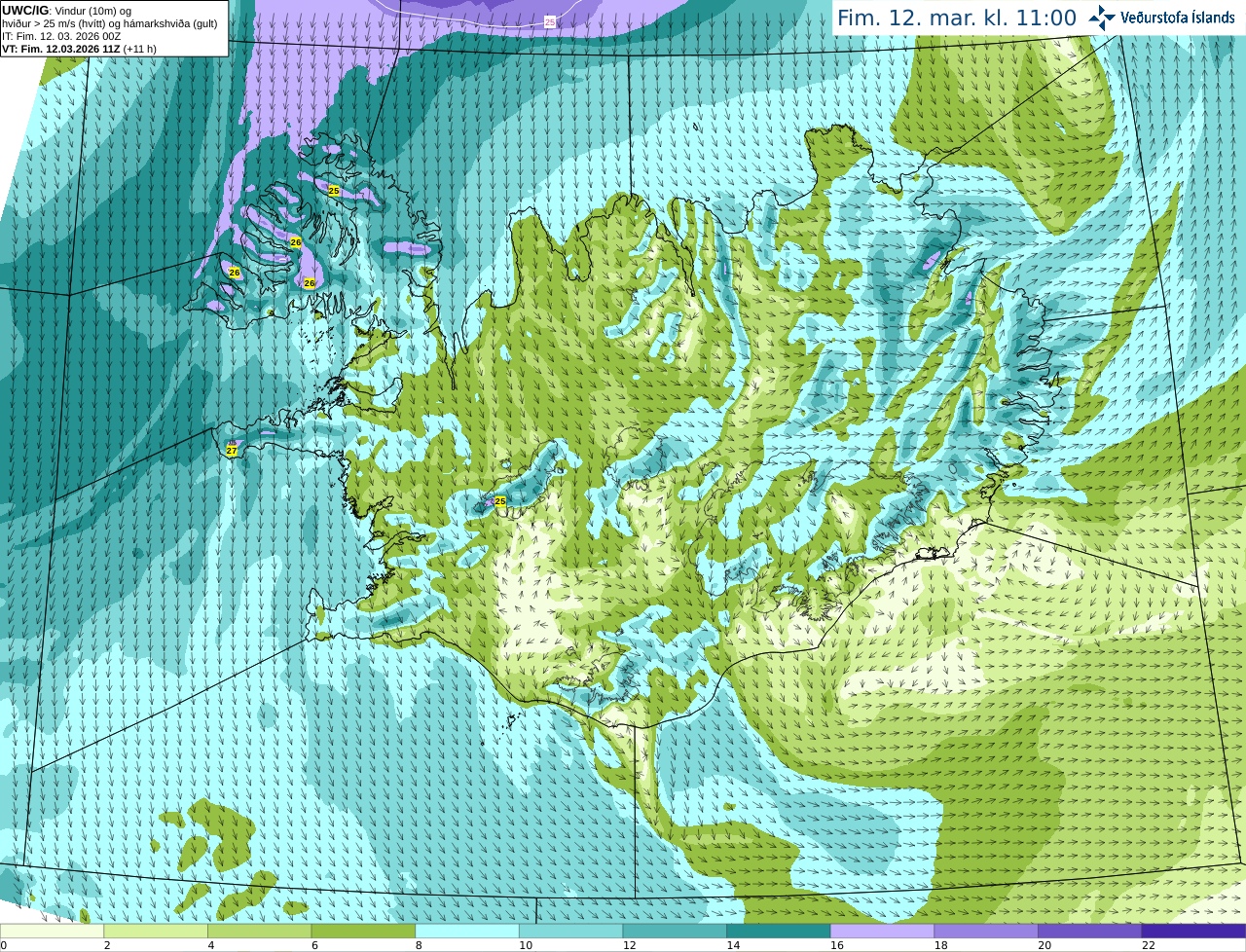Click the legend scale value '14'
Image resolution: width=1246 pixels, height=952 pixels.
[733, 945]
